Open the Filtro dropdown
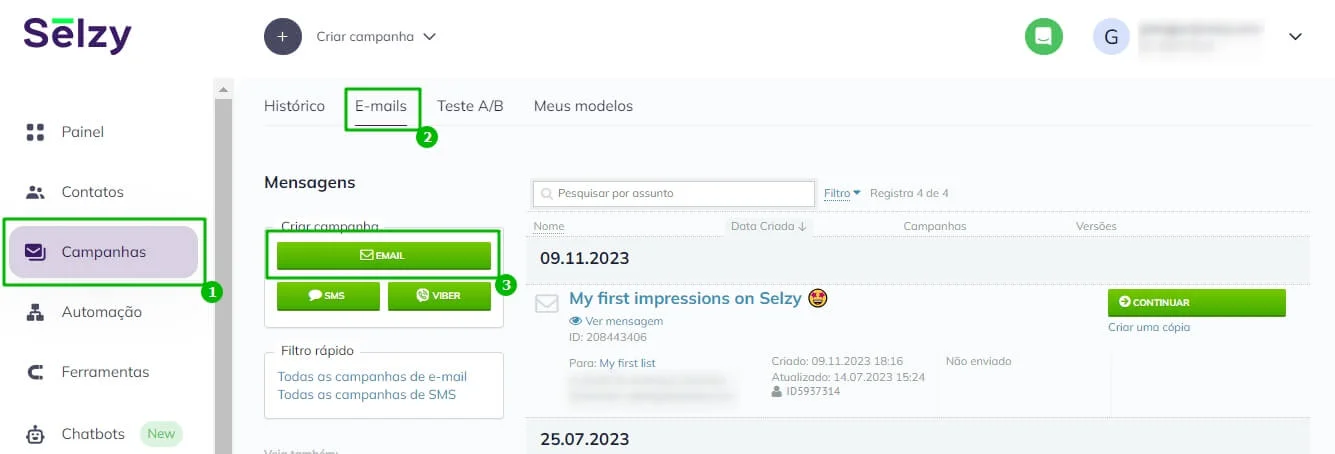Screen dimensions: 1335x454 pos(842,193)
